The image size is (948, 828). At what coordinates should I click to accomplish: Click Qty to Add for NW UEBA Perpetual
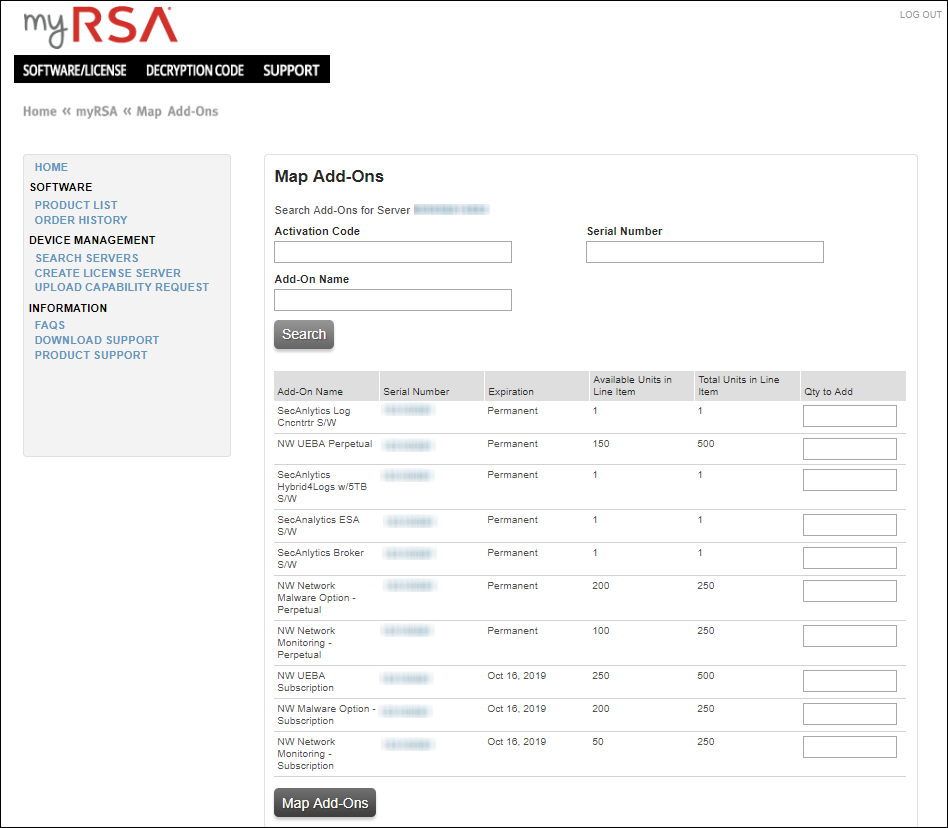click(849, 449)
